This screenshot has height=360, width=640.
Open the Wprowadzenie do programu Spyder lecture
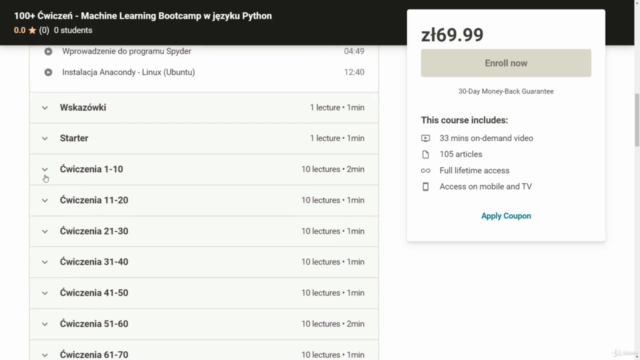coord(127,51)
